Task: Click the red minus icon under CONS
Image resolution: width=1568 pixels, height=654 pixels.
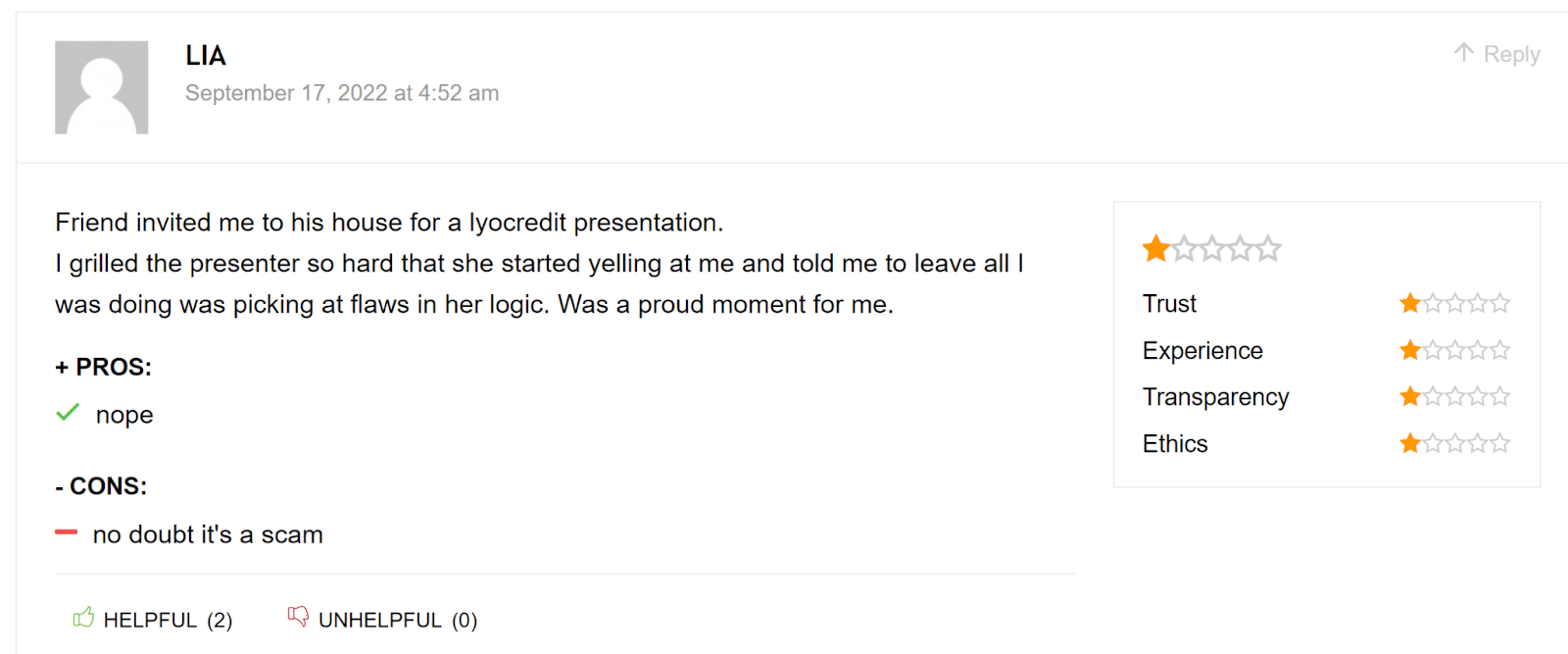Action: [x=66, y=532]
